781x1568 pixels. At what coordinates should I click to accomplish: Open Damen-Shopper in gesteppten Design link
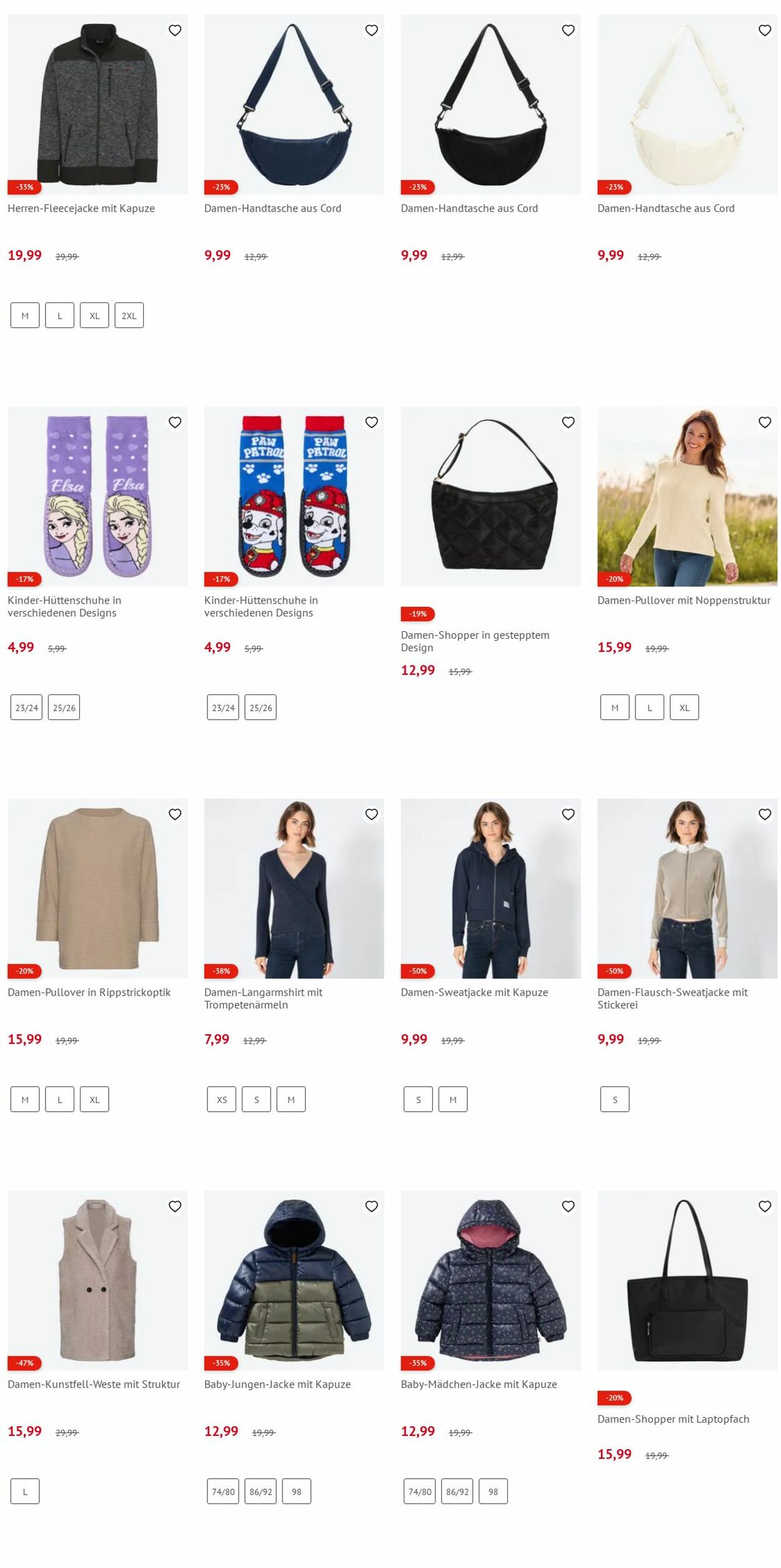[475, 641]
